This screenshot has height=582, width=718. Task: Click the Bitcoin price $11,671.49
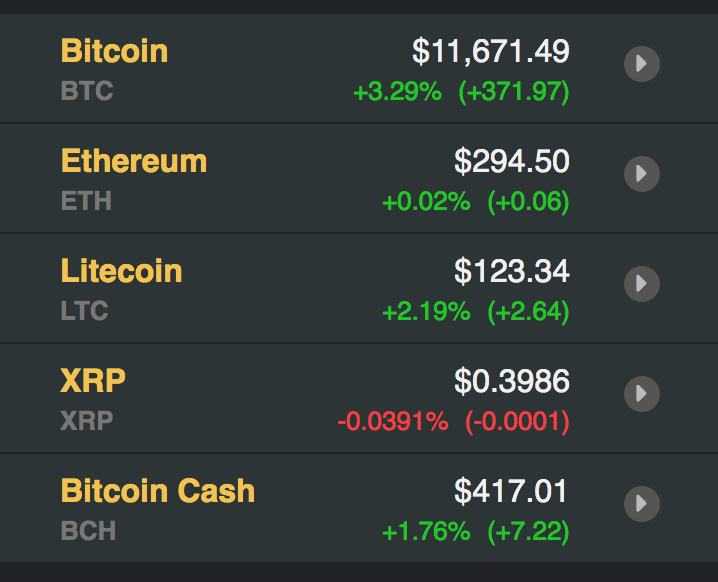pyautogui.click(x=490, y=51)
